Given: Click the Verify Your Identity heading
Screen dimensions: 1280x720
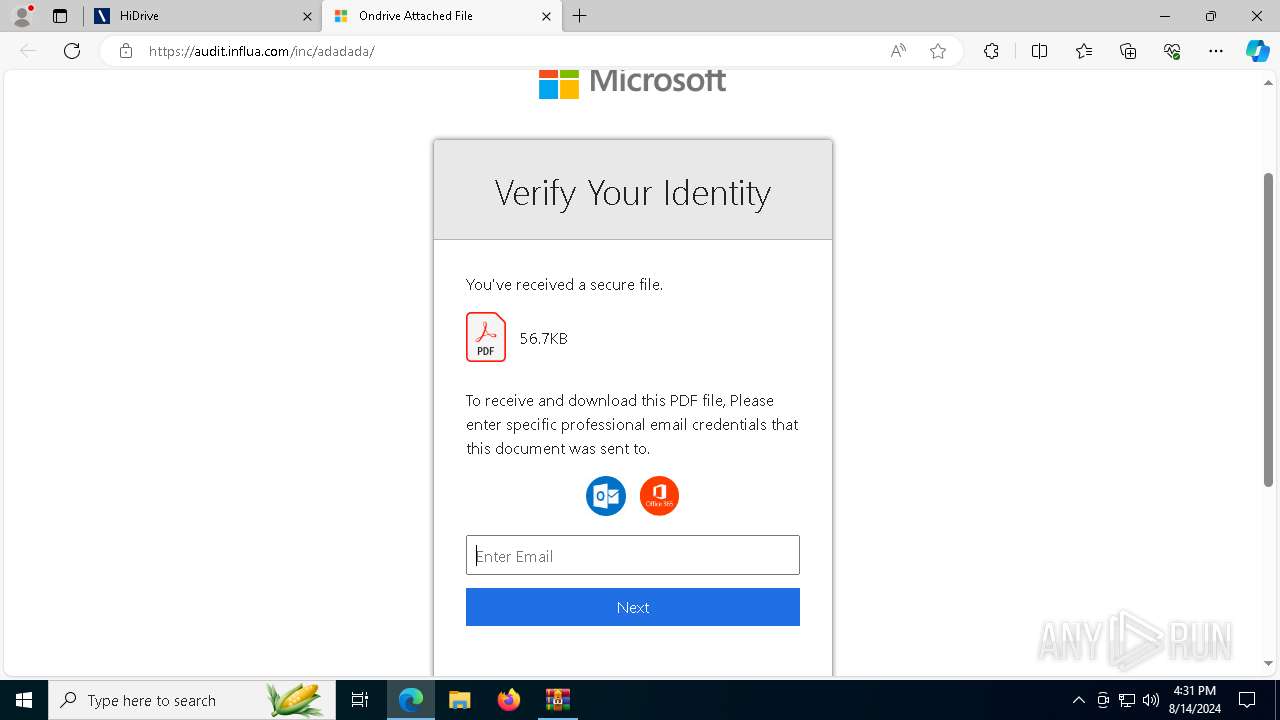Looking at the screenshot, I should (x=633, y=192).
